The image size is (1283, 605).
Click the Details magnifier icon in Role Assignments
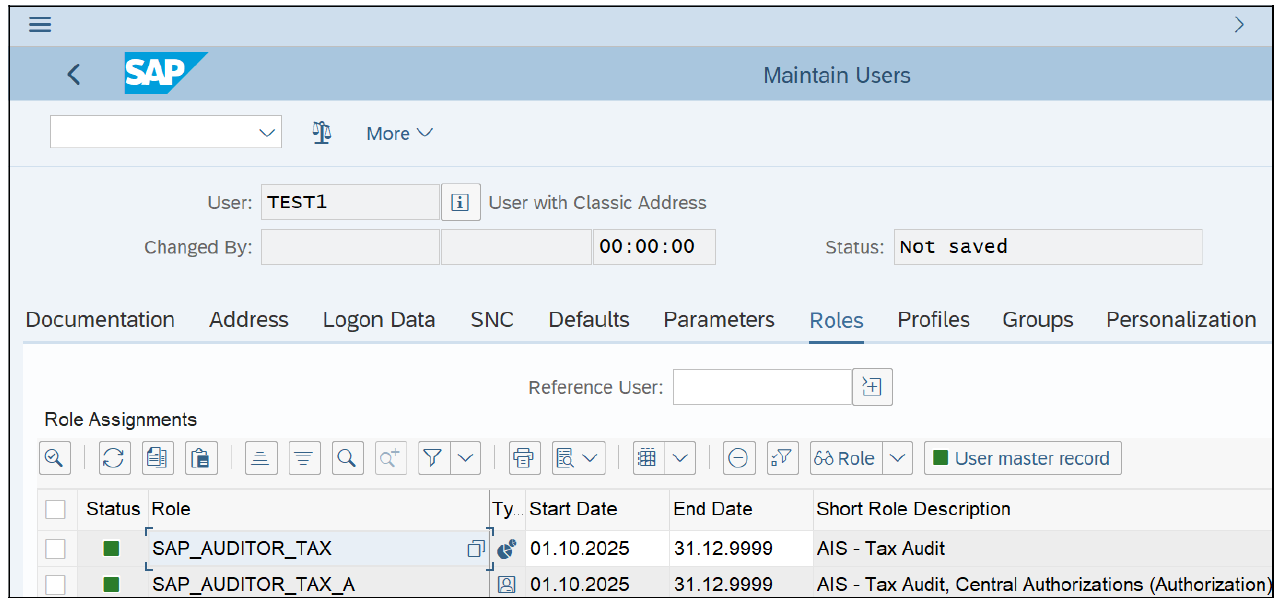click(54, 458)
